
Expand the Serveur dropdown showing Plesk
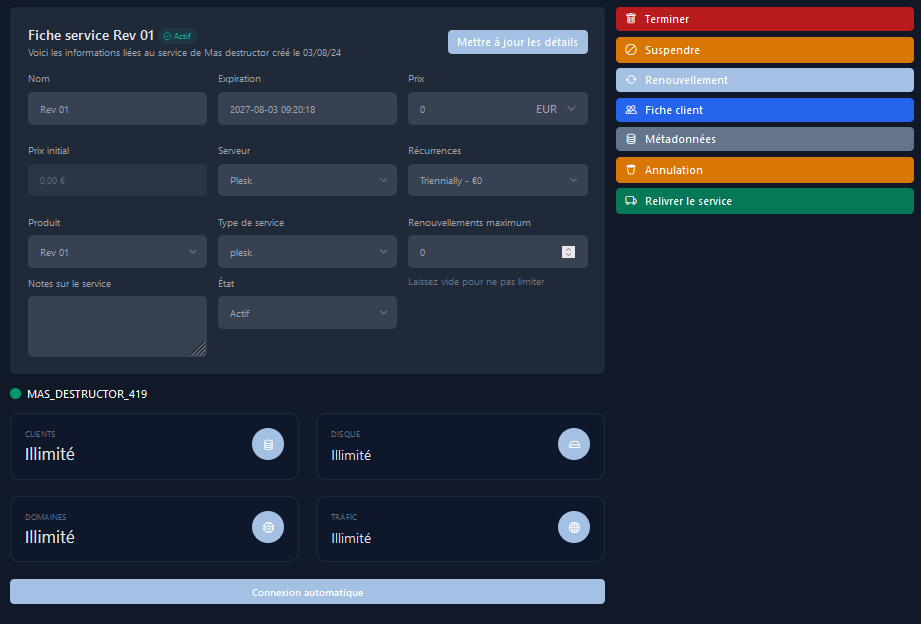pyautogui.click(x=307, y=180)
